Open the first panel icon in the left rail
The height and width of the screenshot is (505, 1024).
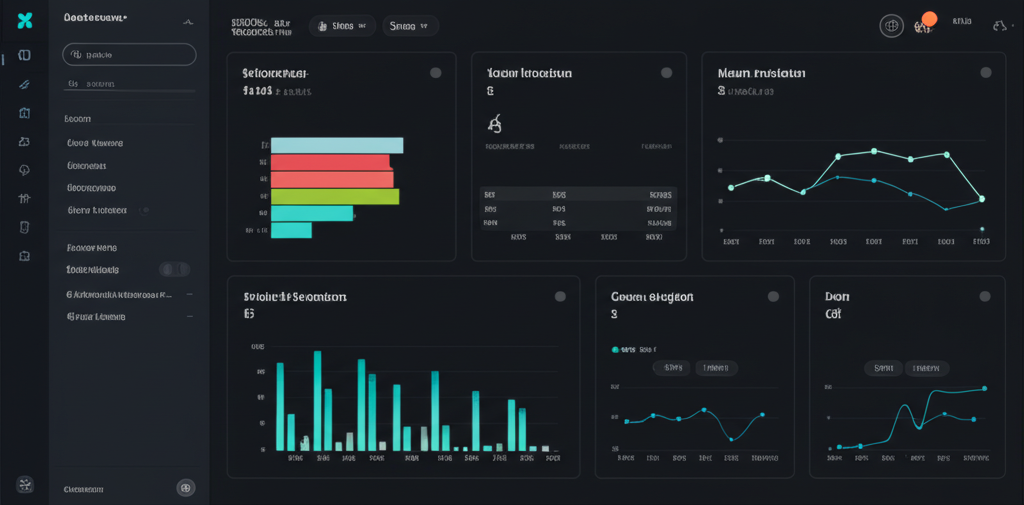point(25,55)
